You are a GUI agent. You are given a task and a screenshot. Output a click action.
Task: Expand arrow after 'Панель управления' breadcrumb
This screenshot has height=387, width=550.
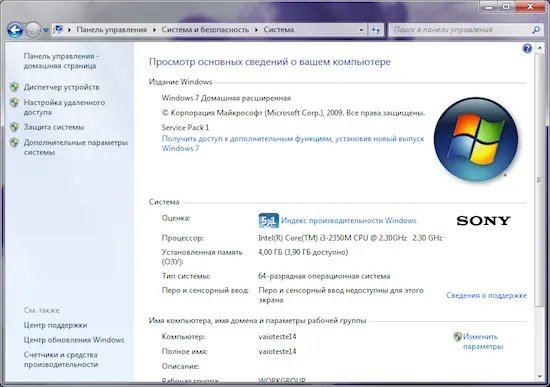pos(154,30)
